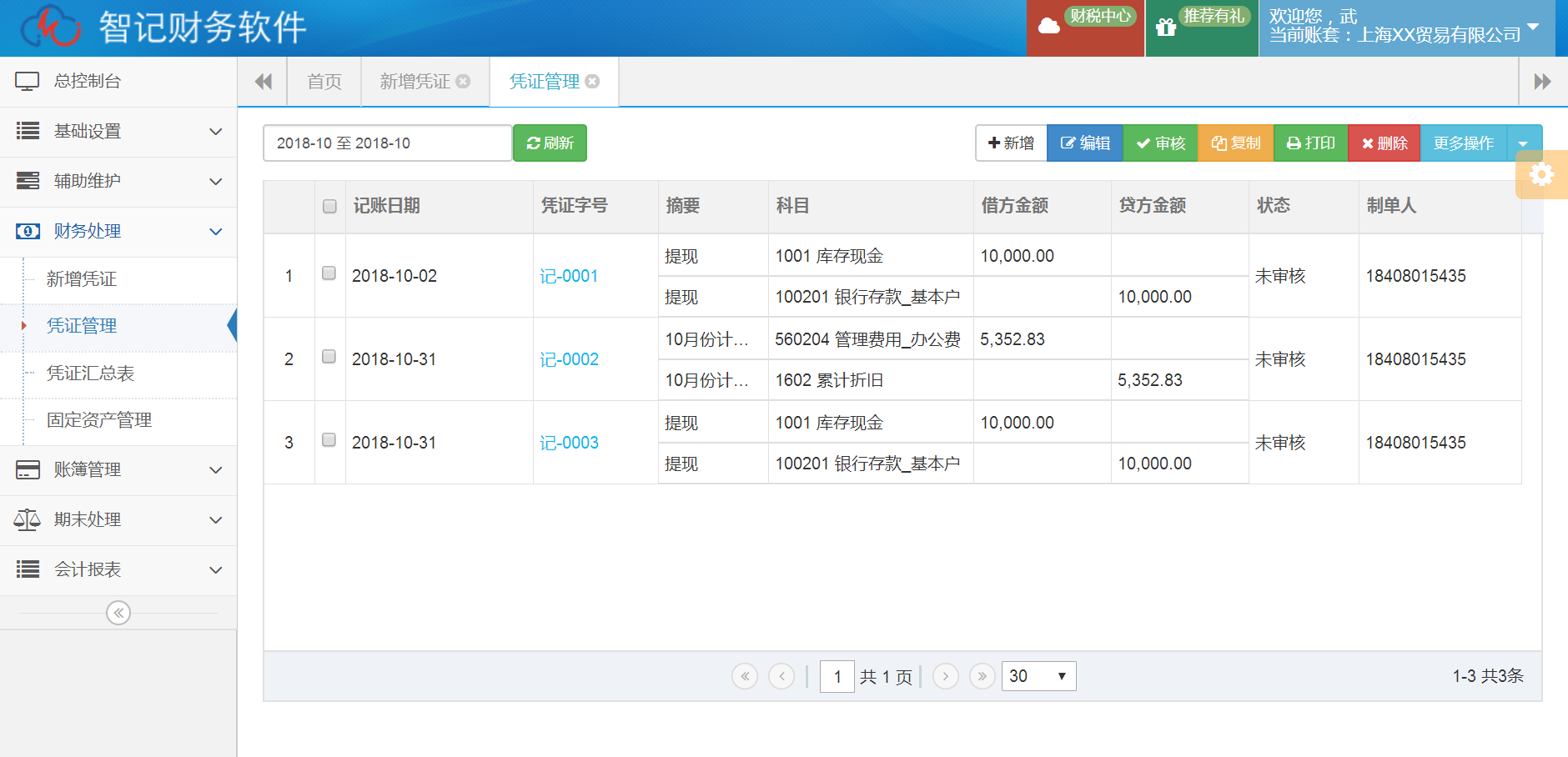1568x757 pixels.
Task: Click the gift icon for 推荐有礼
Action: [x=1165, y=28]
